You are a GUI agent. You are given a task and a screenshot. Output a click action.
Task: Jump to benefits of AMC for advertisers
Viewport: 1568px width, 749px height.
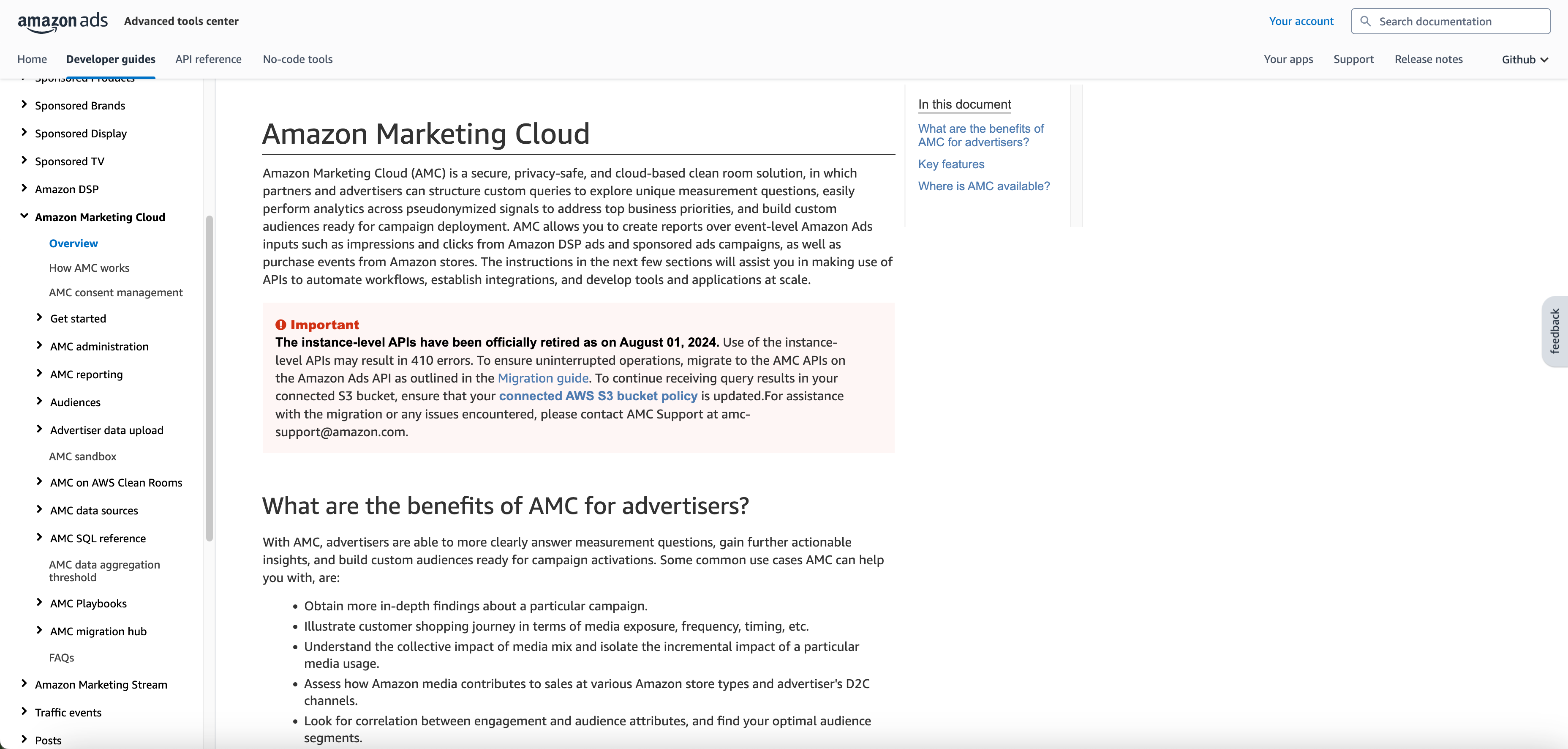980,135
